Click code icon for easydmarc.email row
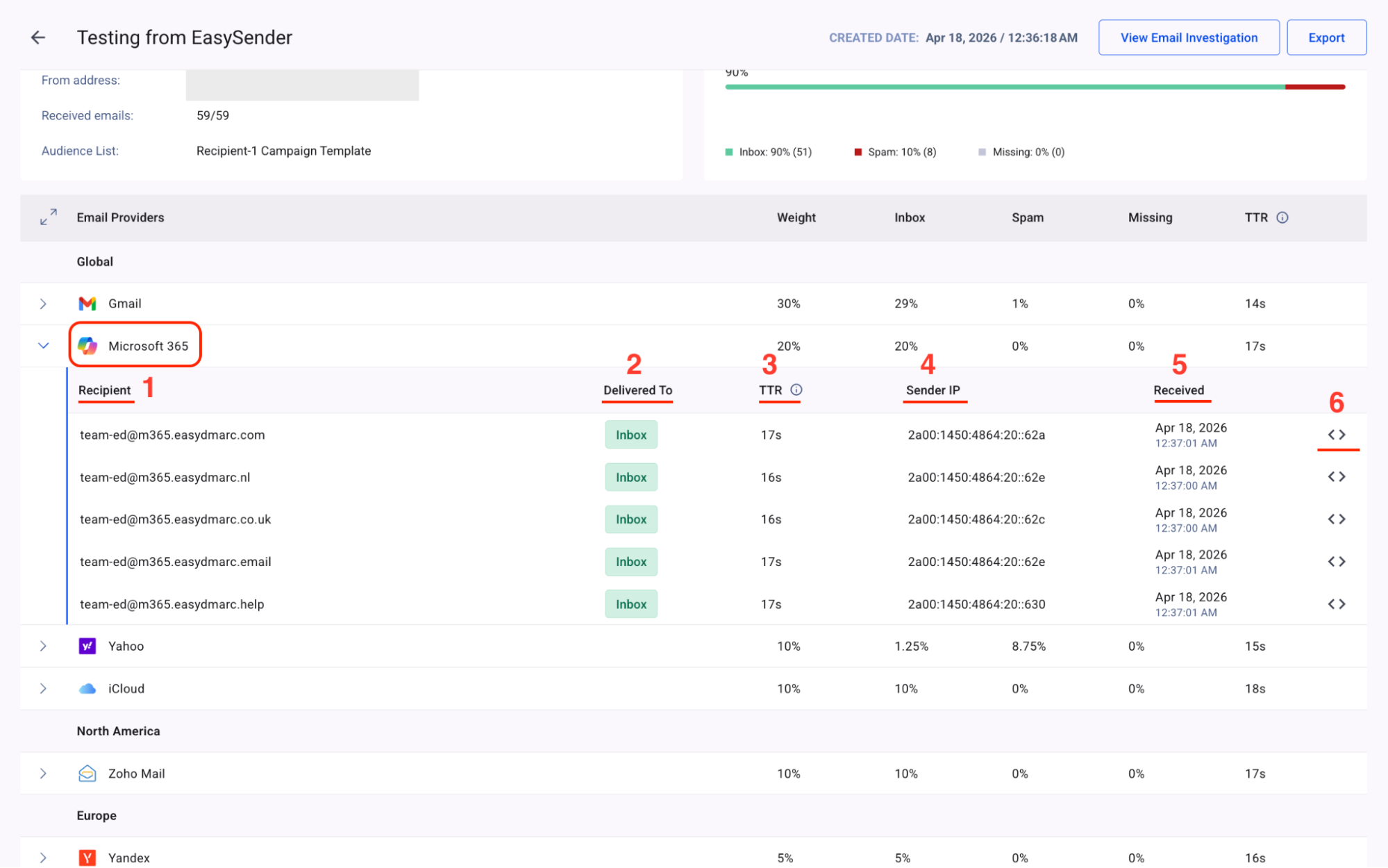Viewport: 1388px width, 868px height. [x=1337, y=562]
